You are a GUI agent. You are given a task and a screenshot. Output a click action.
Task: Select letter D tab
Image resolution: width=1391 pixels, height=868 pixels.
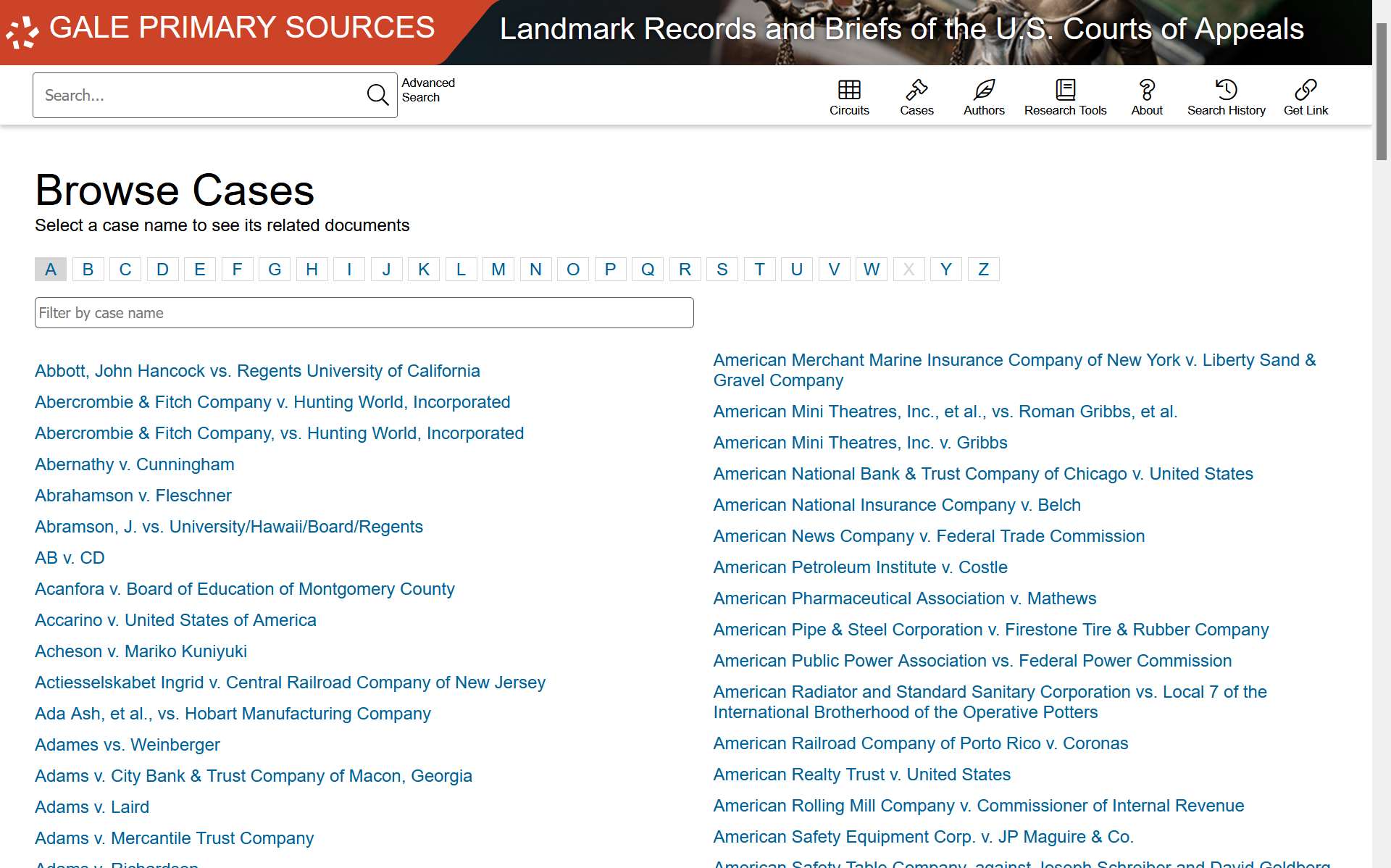coord(162,270)
